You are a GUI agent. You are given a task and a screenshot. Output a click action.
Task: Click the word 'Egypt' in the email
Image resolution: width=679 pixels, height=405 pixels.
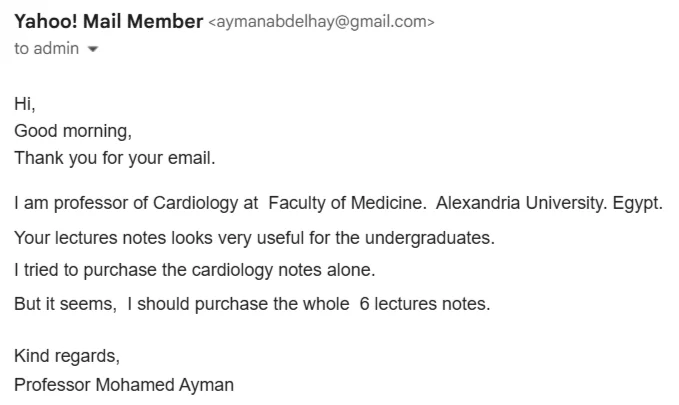tap(635, 203)
